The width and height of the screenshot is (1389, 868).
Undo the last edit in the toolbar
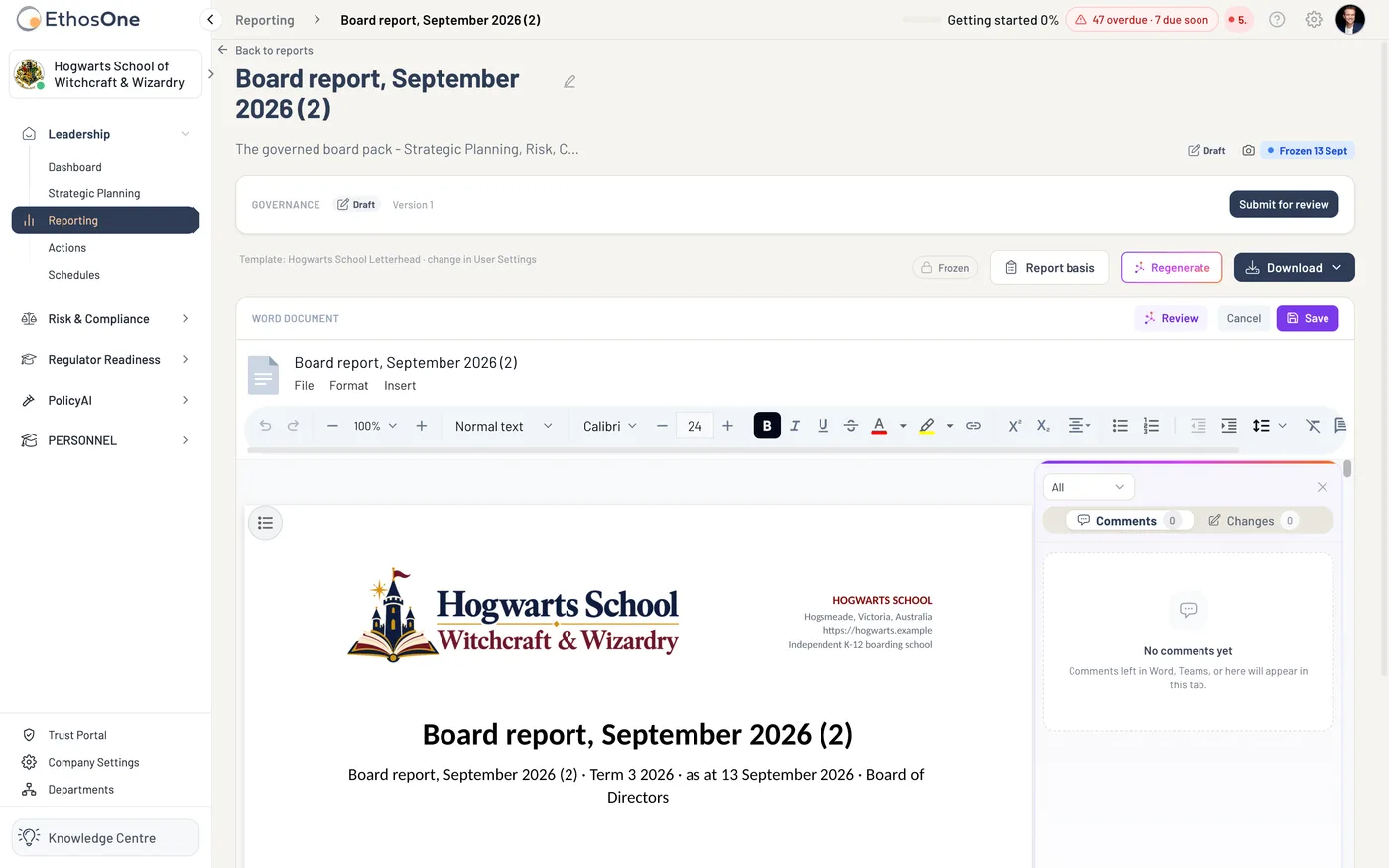265,426
